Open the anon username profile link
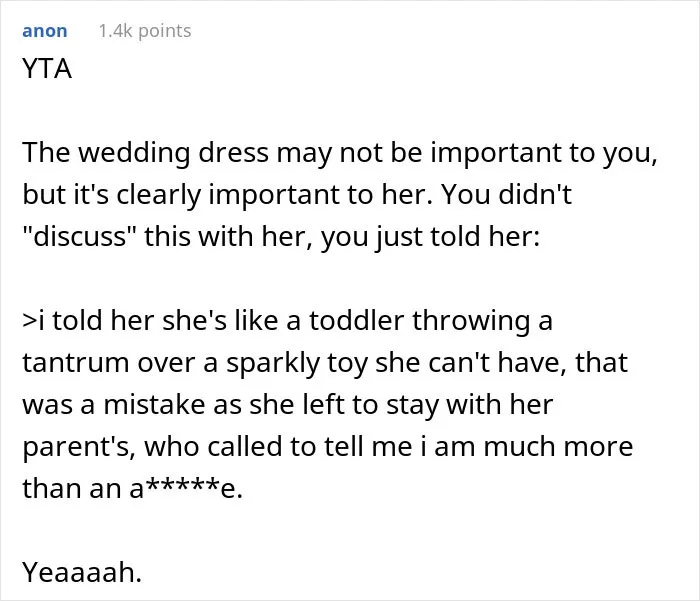The image size is (700, 601). [x=45, y=31]
